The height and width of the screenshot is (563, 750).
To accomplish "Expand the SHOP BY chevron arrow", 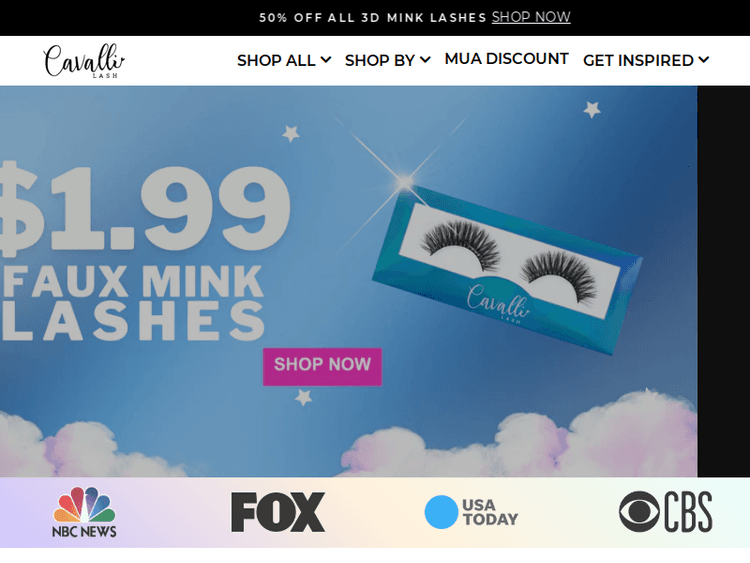I will click(425, 60).
